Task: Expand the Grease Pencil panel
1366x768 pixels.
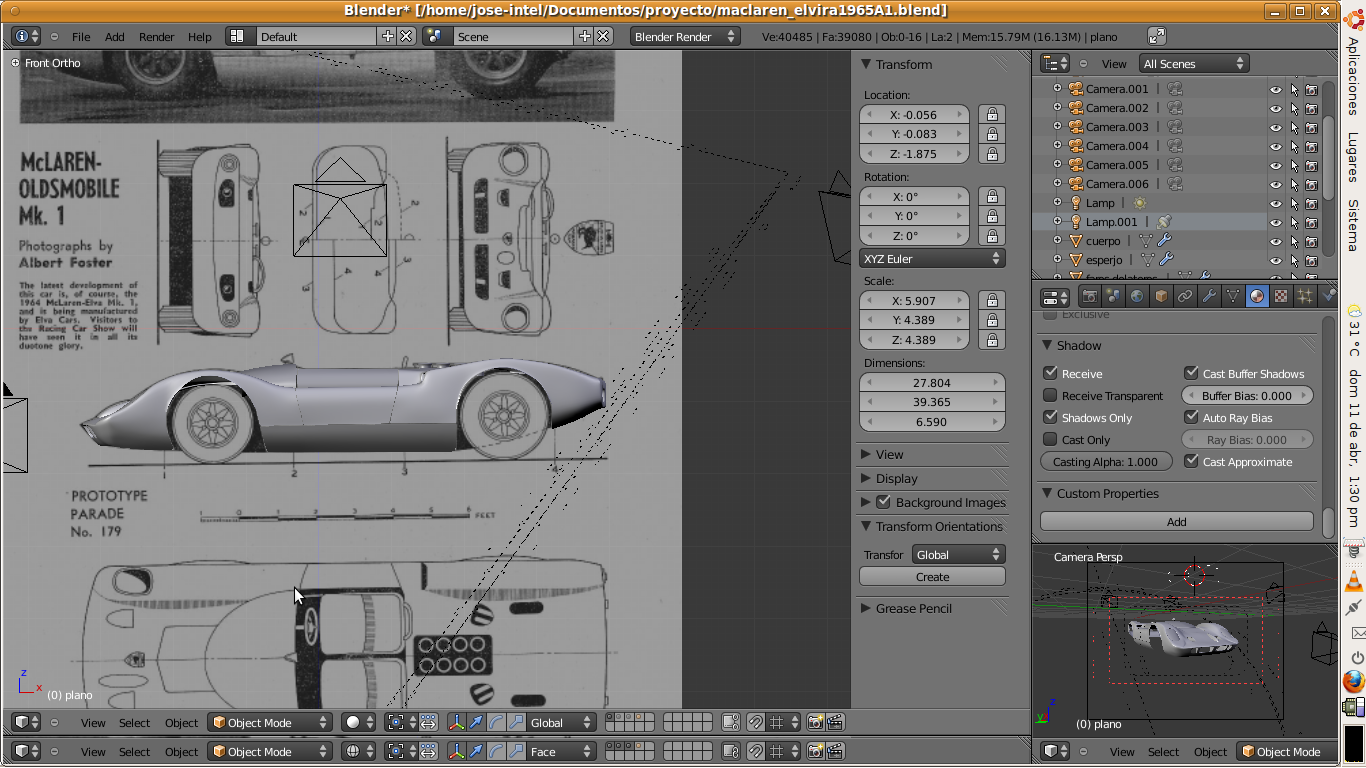Action: coord(913,608)
